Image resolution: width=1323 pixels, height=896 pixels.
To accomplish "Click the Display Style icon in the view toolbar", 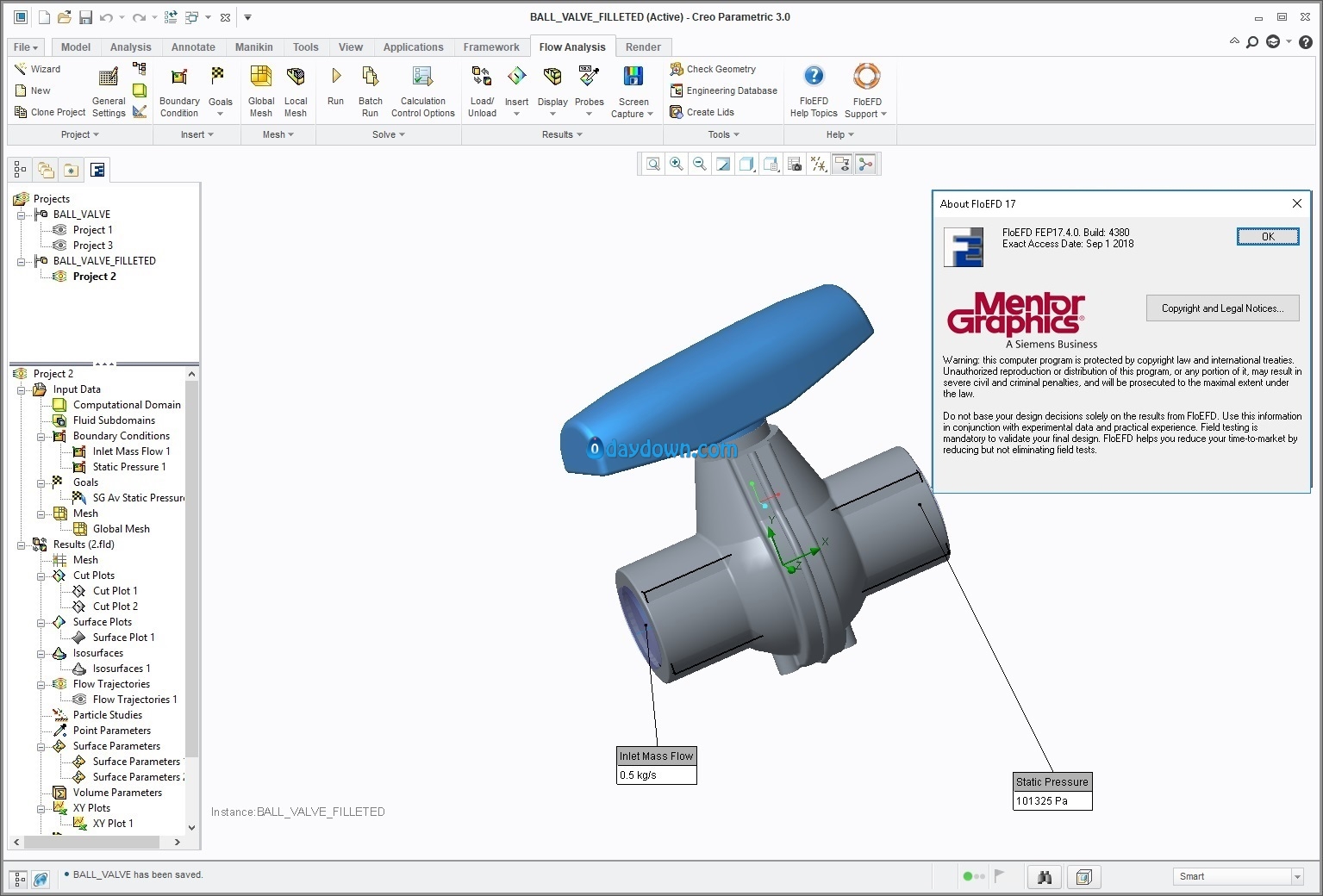I will pos(747,164).
